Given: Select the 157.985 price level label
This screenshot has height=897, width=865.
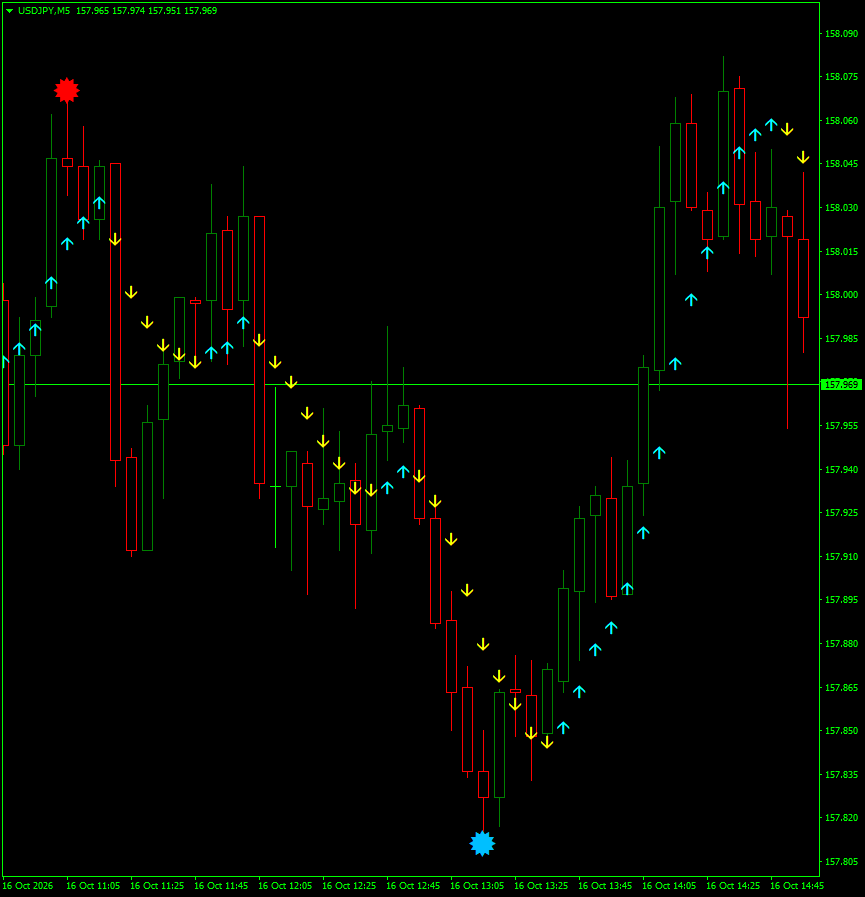Looking at the screenshot, I should pos(841,339).
